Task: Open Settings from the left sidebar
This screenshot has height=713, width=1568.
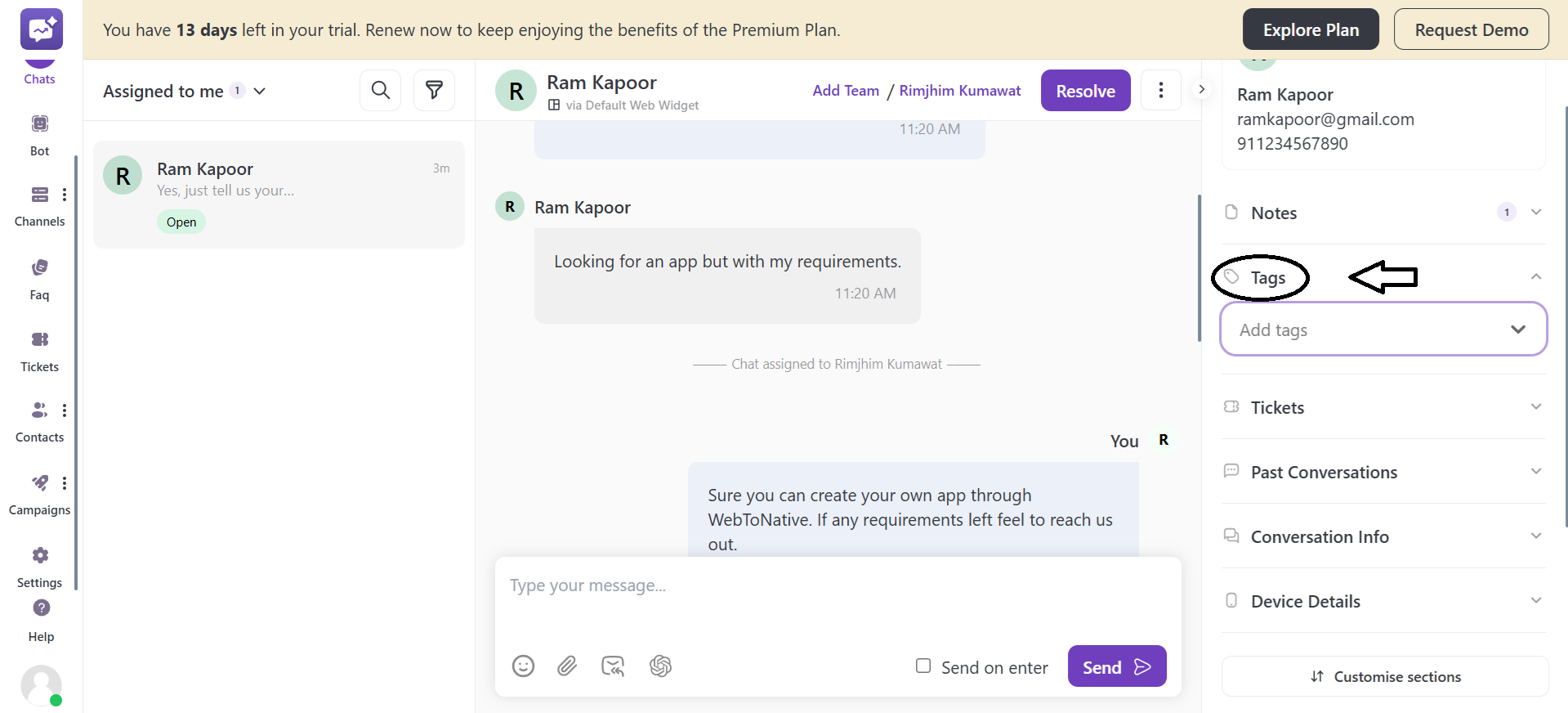Action: click(x=39, y=566)
